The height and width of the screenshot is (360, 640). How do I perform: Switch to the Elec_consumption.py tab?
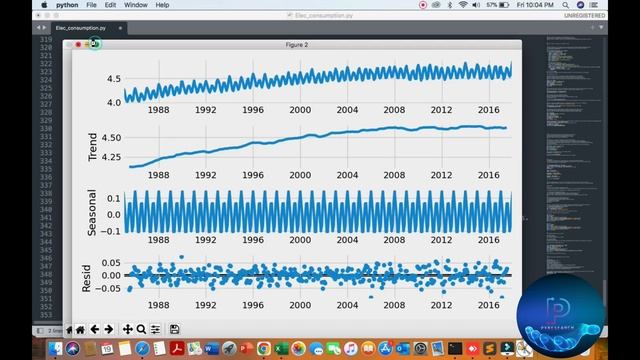tap(80, 28)
